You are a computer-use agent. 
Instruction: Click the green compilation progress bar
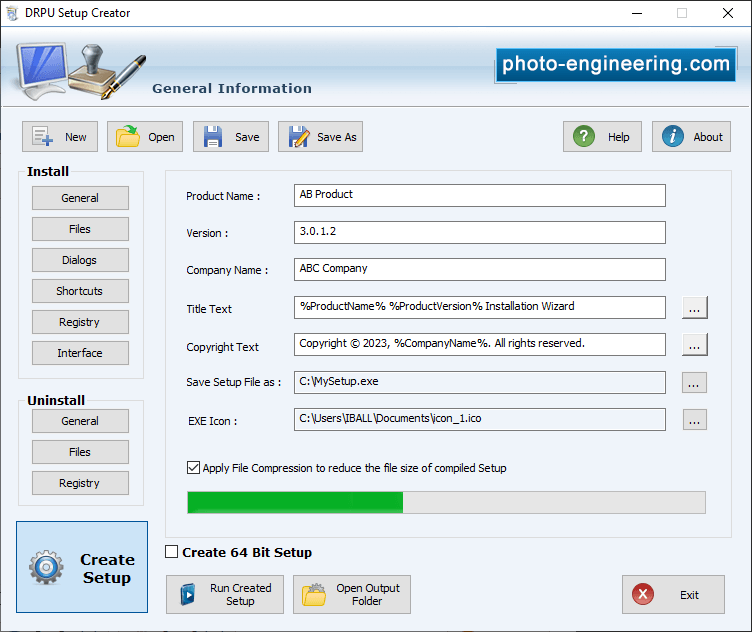pos(446,503)
